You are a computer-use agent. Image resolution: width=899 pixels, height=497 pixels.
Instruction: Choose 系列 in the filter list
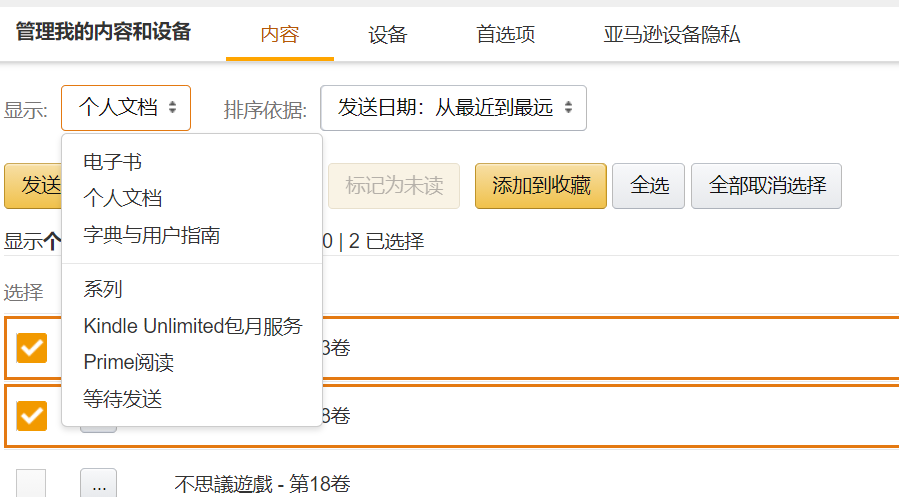103,289
